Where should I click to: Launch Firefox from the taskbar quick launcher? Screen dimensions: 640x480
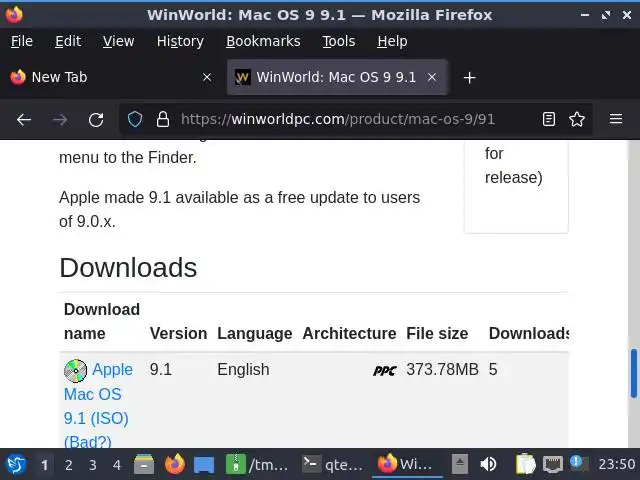click(175, 464)
